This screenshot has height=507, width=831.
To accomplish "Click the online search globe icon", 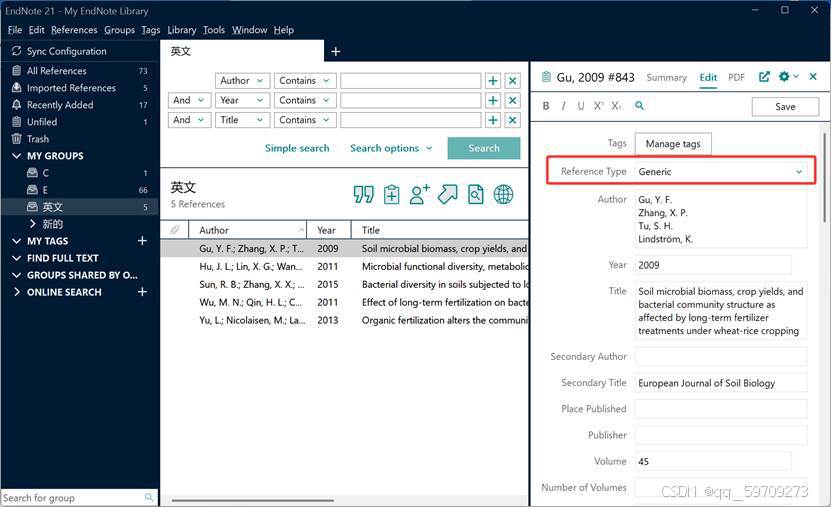I will [x=503, y=194].
